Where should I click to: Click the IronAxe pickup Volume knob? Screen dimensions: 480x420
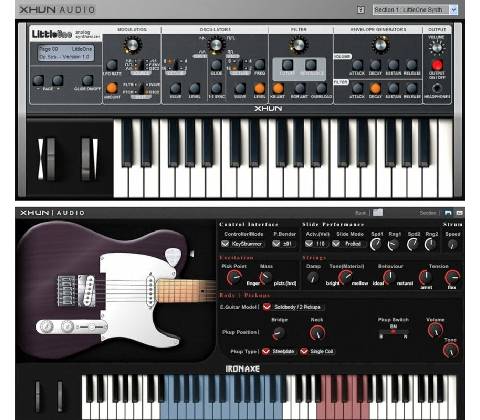click(435, 330)
